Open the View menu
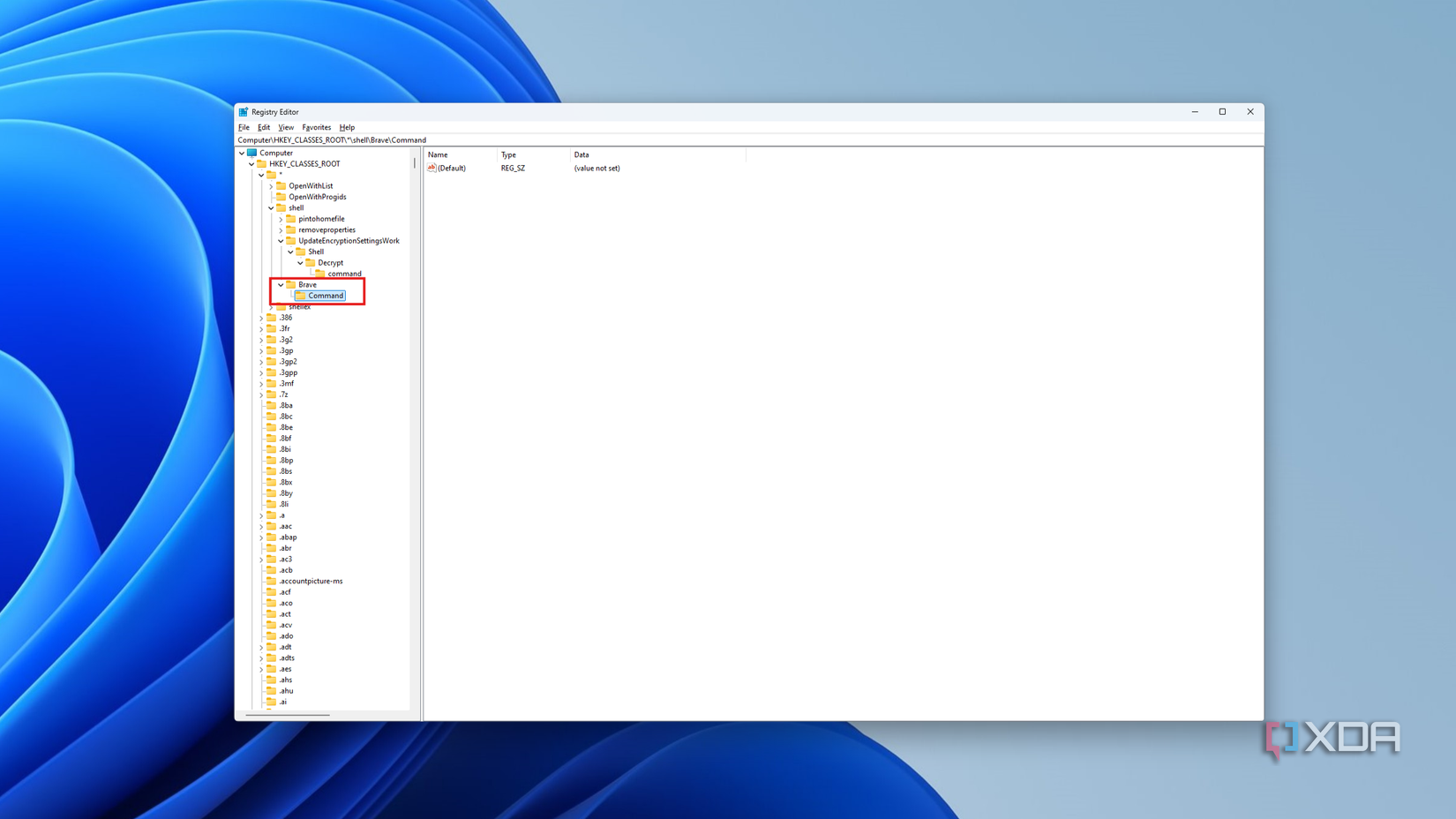The height and width of the screenshot is (819, 1456). [x=286, y=127]
